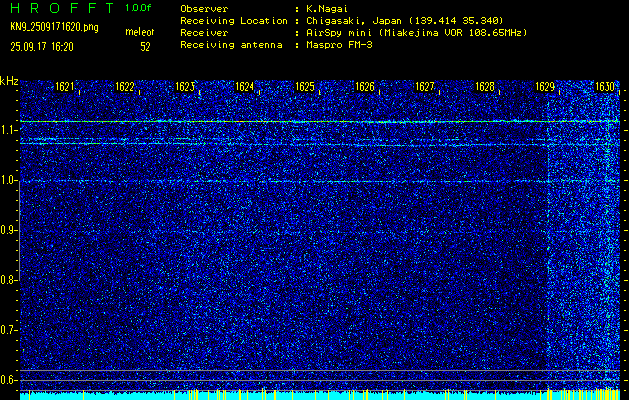Click the Chigasaki, Japan location text
Screen dimensions: 629x400
pyautogui.click(x=404, y=21)
